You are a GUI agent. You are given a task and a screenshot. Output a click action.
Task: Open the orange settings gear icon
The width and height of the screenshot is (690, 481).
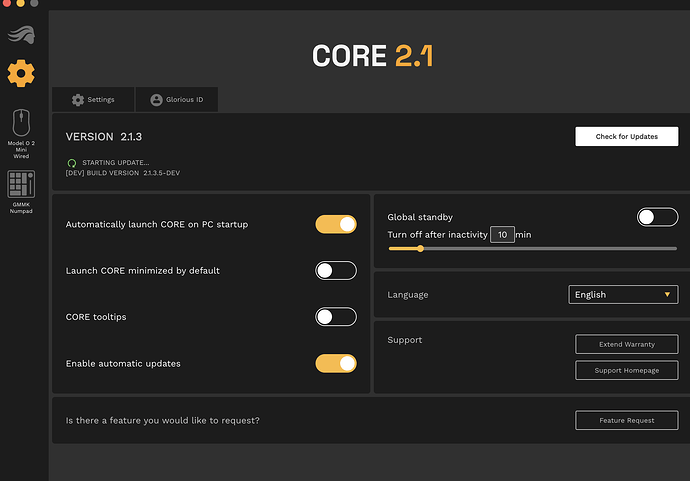pos(21,73)
